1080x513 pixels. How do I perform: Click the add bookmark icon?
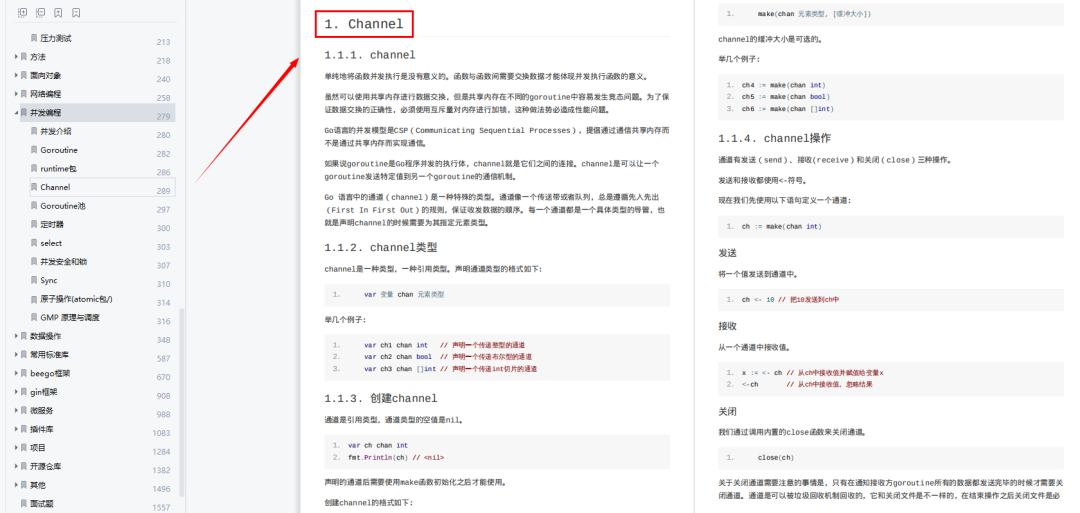tap(59, 12)
